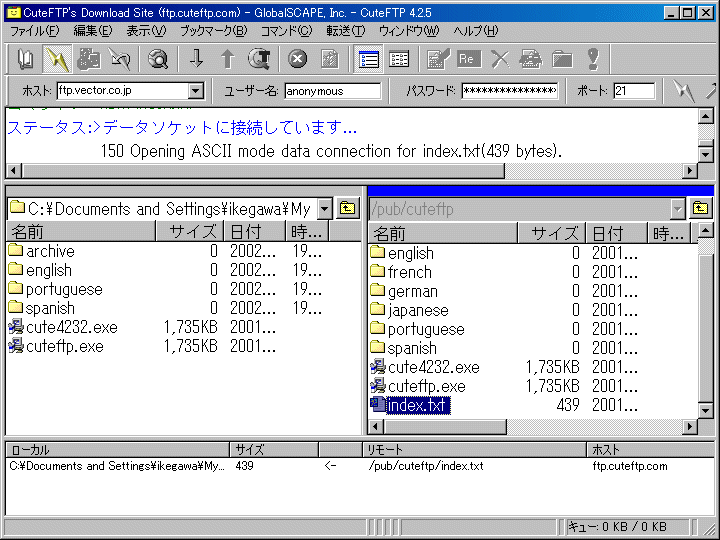The image size is (720, 540).
Task: Click the username field with anonymous
Action: coord(332,91)
